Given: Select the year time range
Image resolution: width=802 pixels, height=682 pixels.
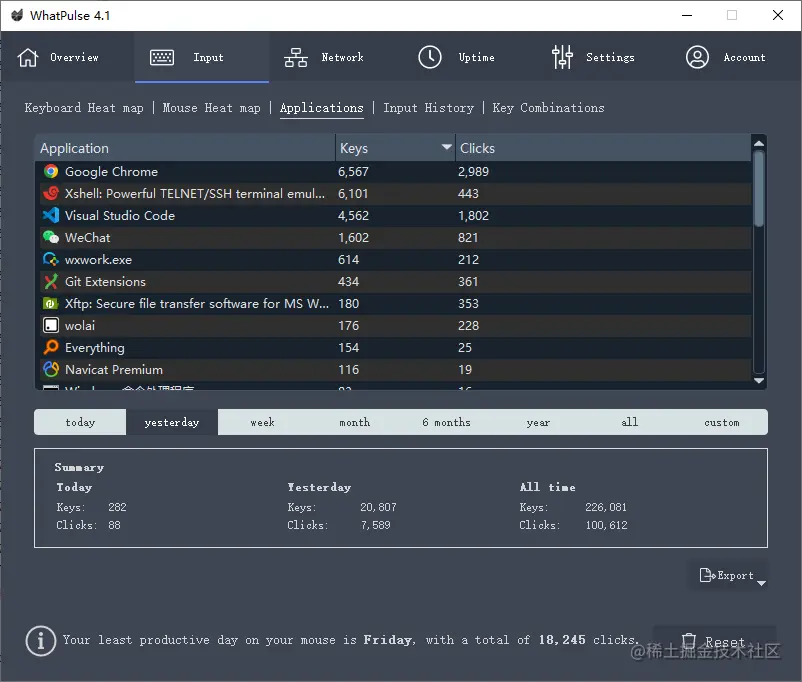Looking at the screenshot, I should pyautogui.click(x=538, y=422).
